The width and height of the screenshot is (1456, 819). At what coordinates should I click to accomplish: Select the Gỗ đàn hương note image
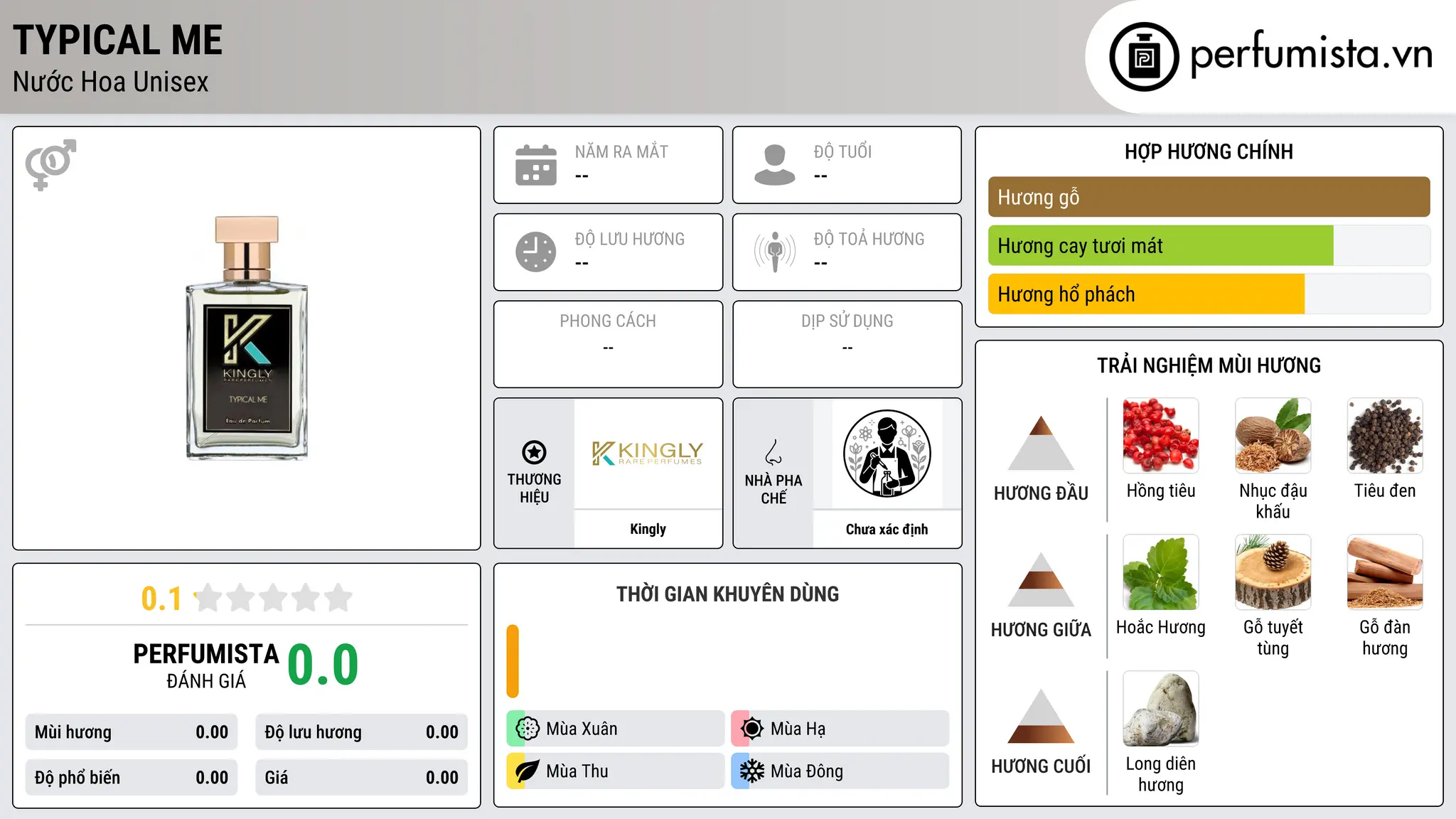1385,572
